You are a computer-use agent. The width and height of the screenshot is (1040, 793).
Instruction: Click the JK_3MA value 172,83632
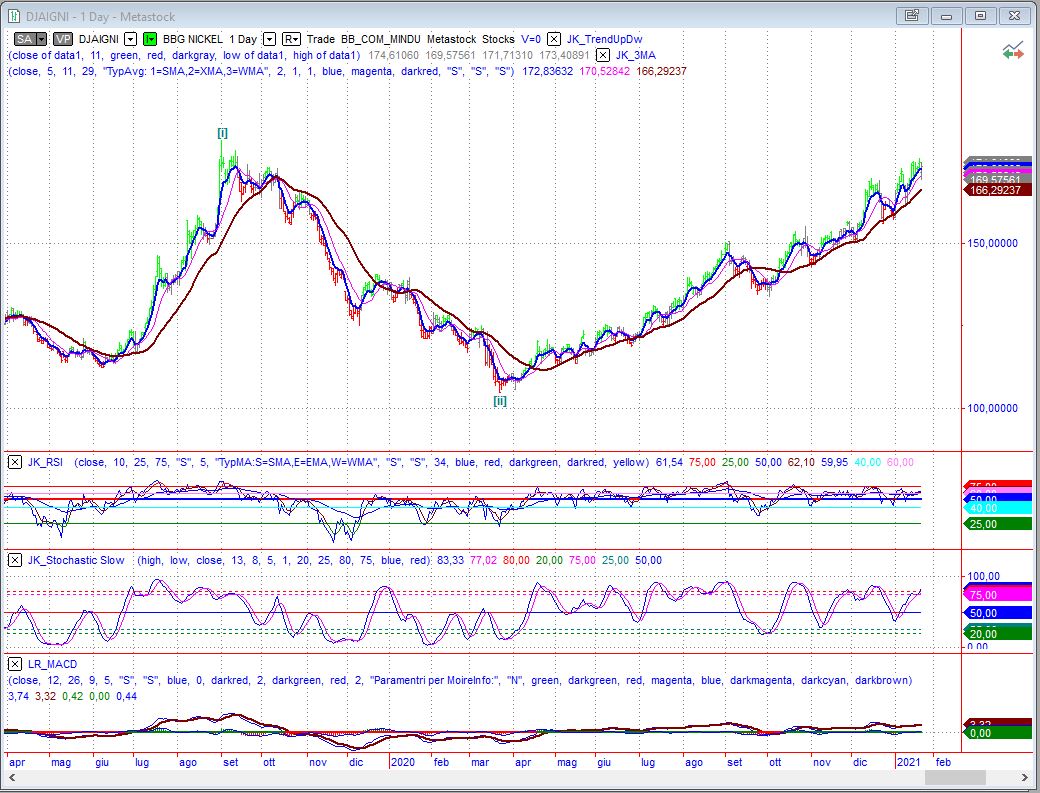point(547,71)
